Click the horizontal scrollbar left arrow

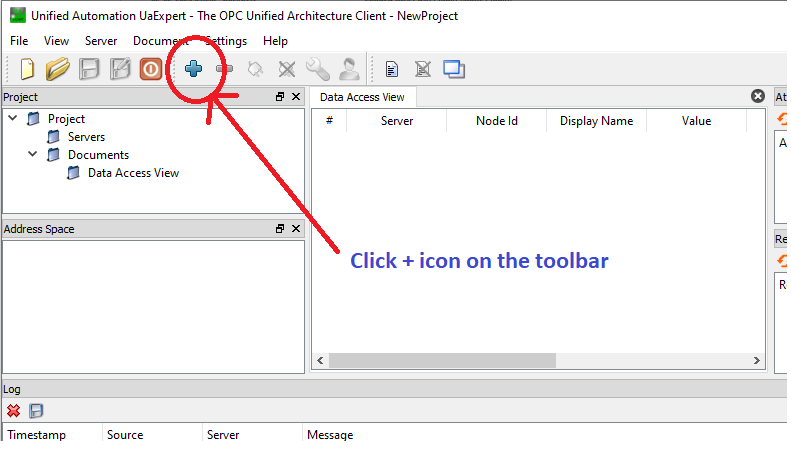tap(320, 360)
